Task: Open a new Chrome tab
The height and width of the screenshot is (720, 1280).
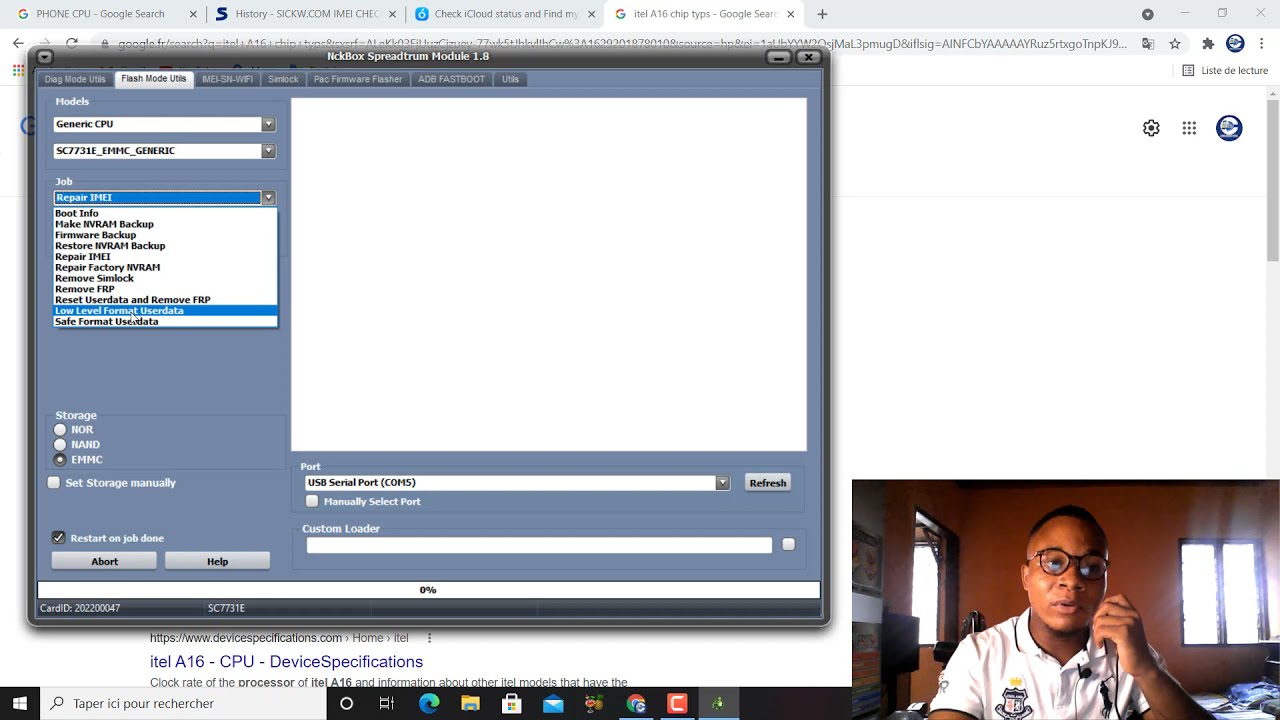Action: coord(822,14)
